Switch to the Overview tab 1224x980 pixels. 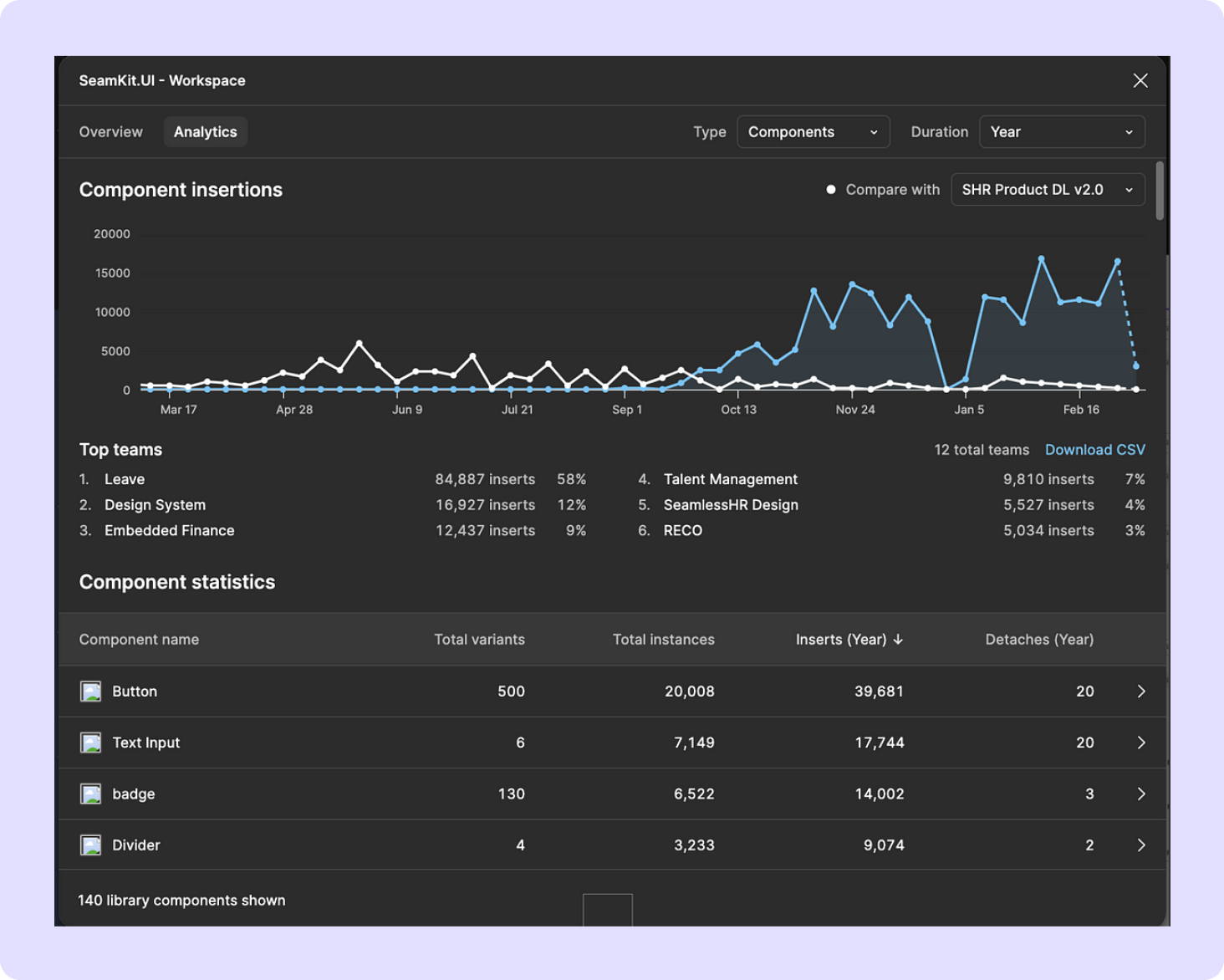[x=111, y=132]
